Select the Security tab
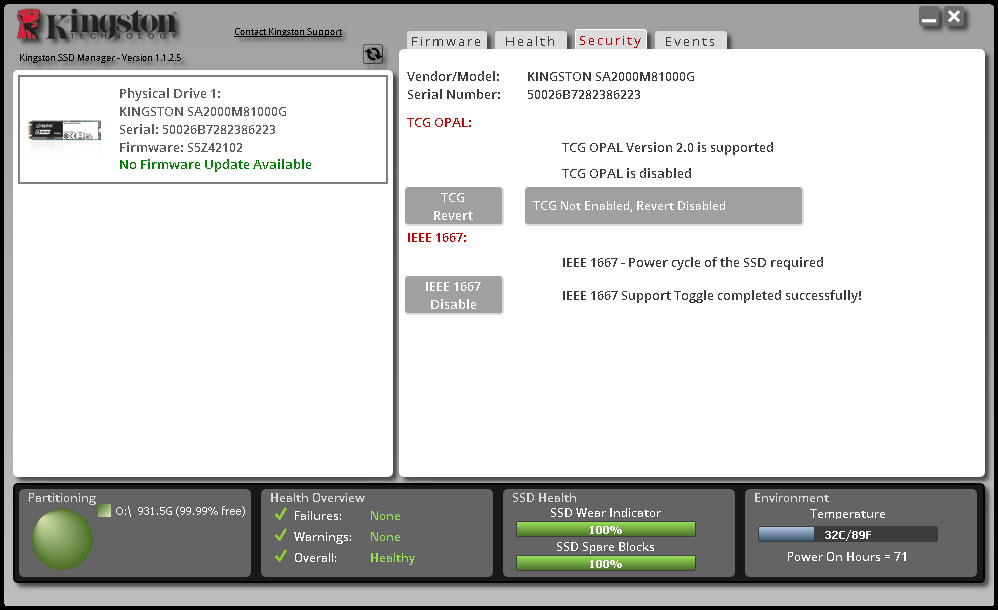The width and height of the screenshot is (998, 610). click(x=610, y=40)
